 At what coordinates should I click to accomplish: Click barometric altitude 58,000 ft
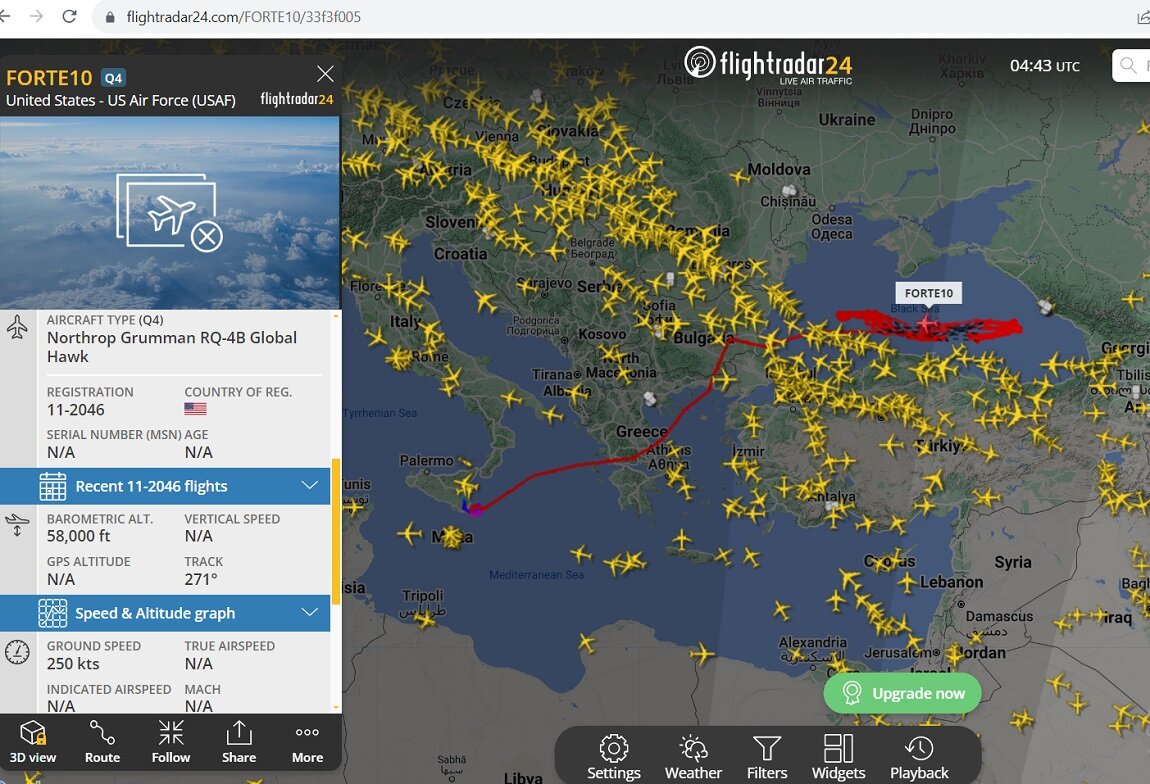pos(78,536)
